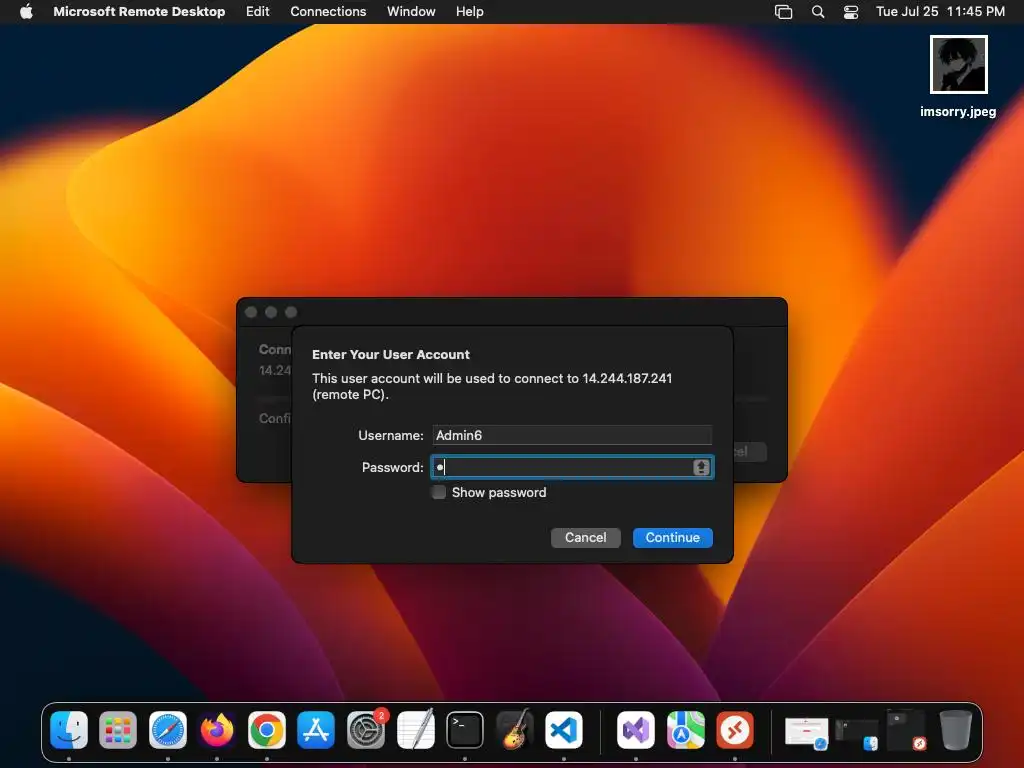Click the imsorry.jpeg file name label
Image resolution: width=1024 pixels, height=768 pixels.
[958, 112]
